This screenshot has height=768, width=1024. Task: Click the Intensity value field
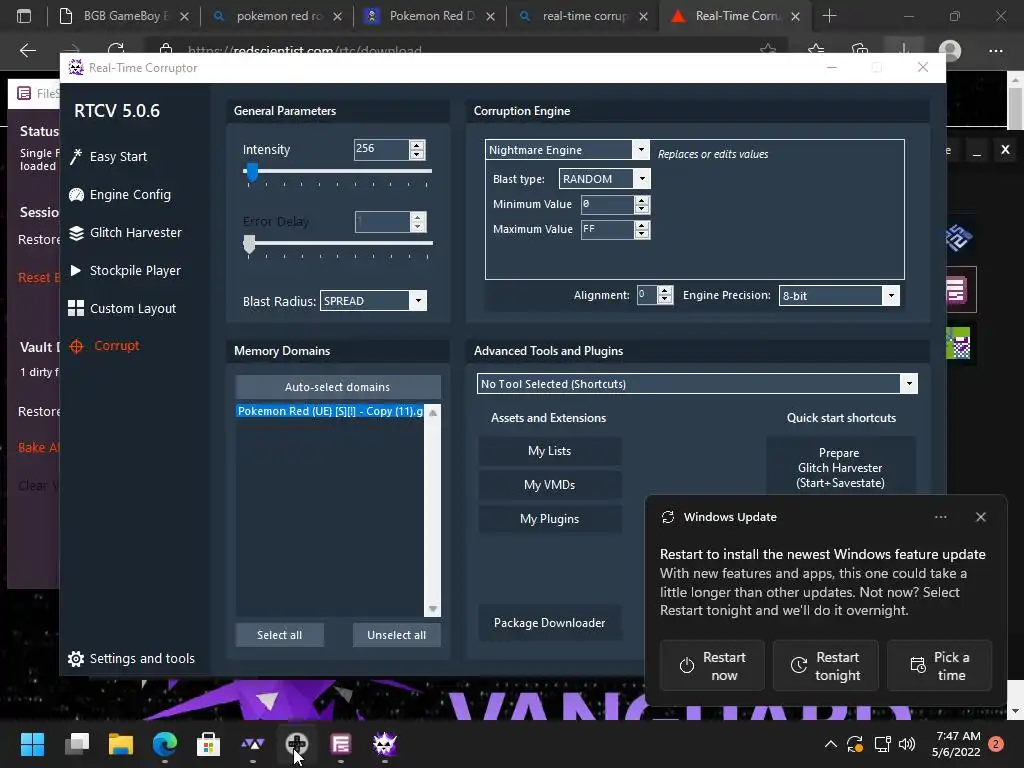381,150
